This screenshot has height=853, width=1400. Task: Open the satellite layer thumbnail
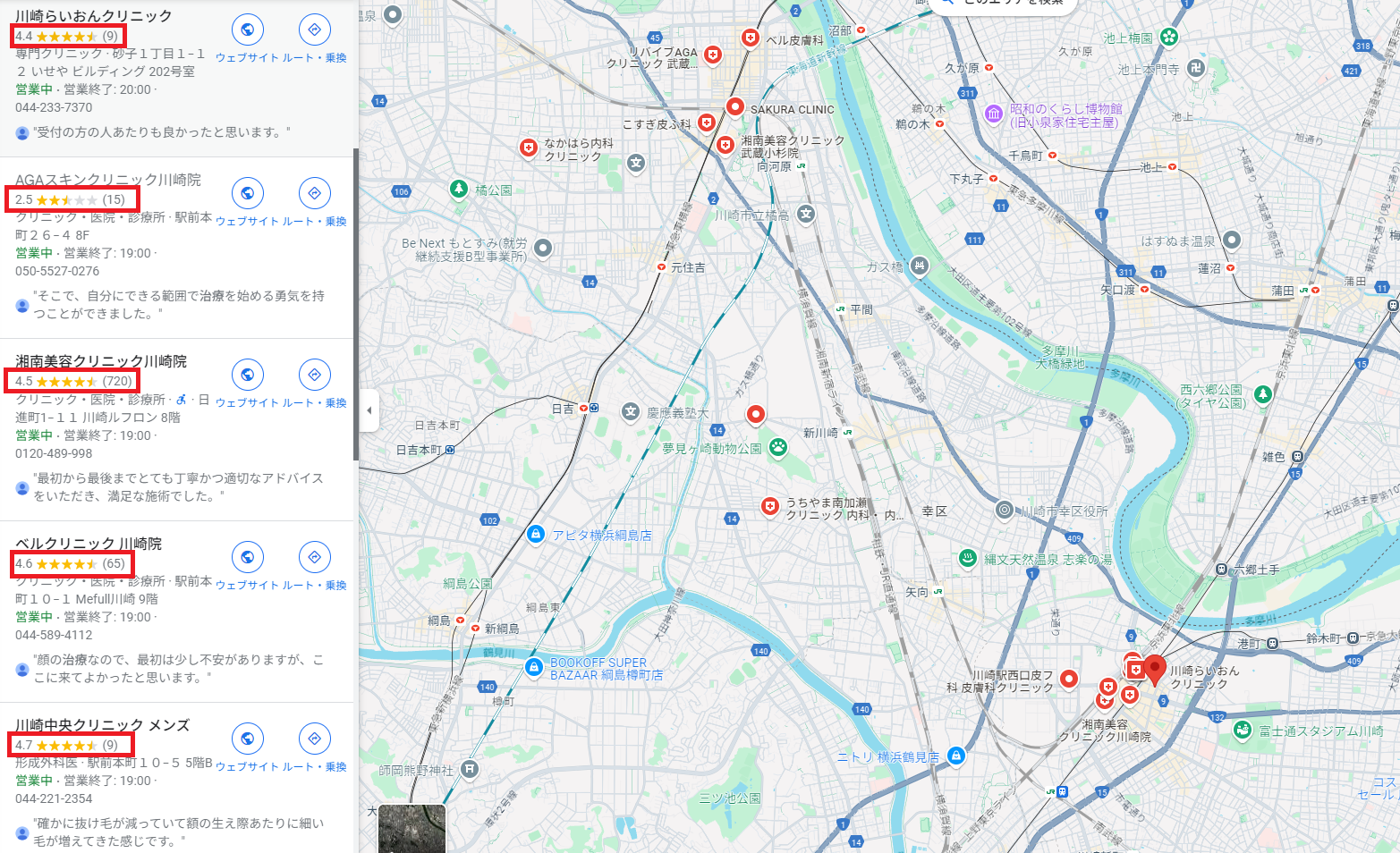tap(412, 829)
